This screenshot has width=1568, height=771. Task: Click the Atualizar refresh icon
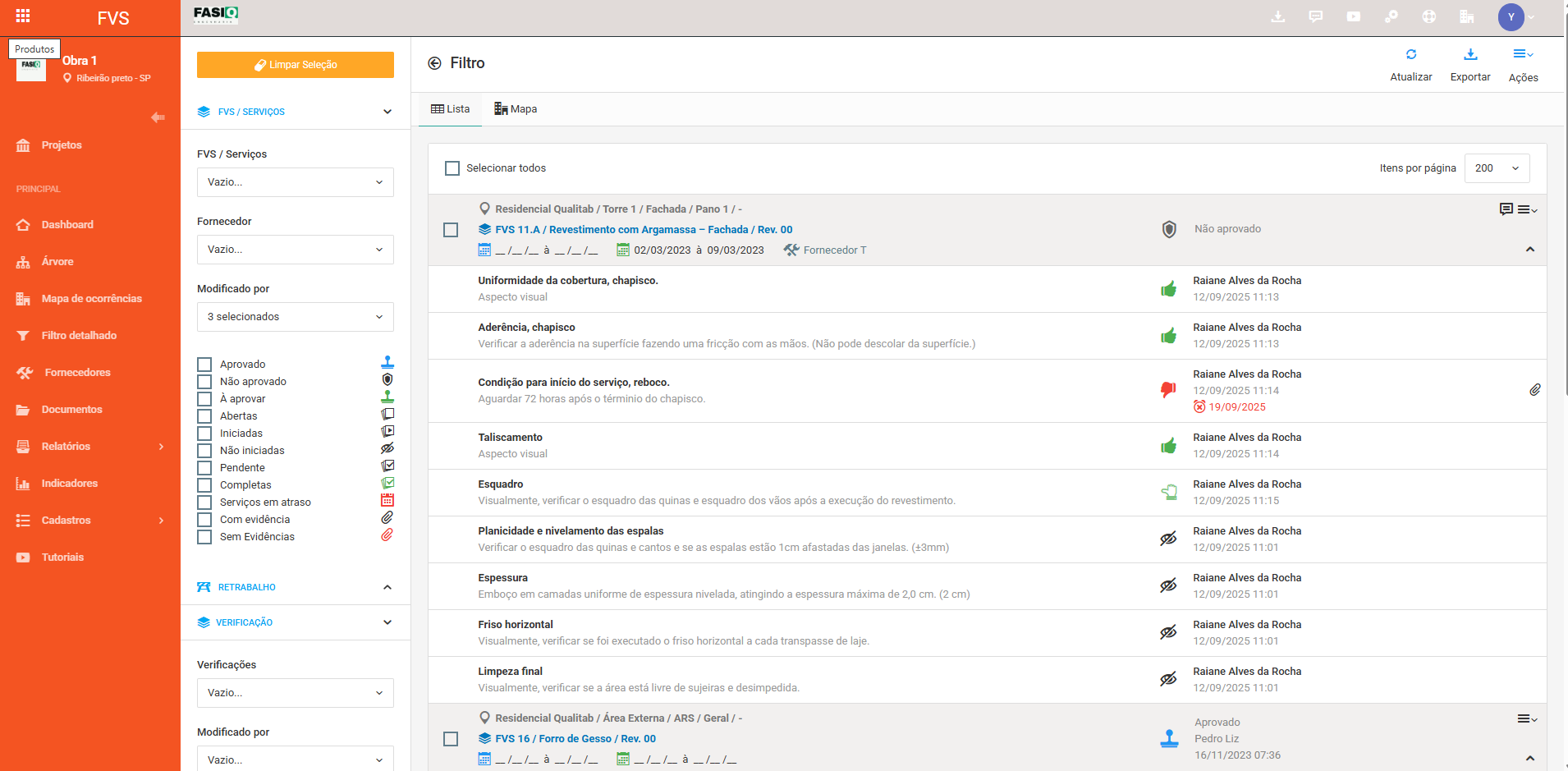(1411, 54)
